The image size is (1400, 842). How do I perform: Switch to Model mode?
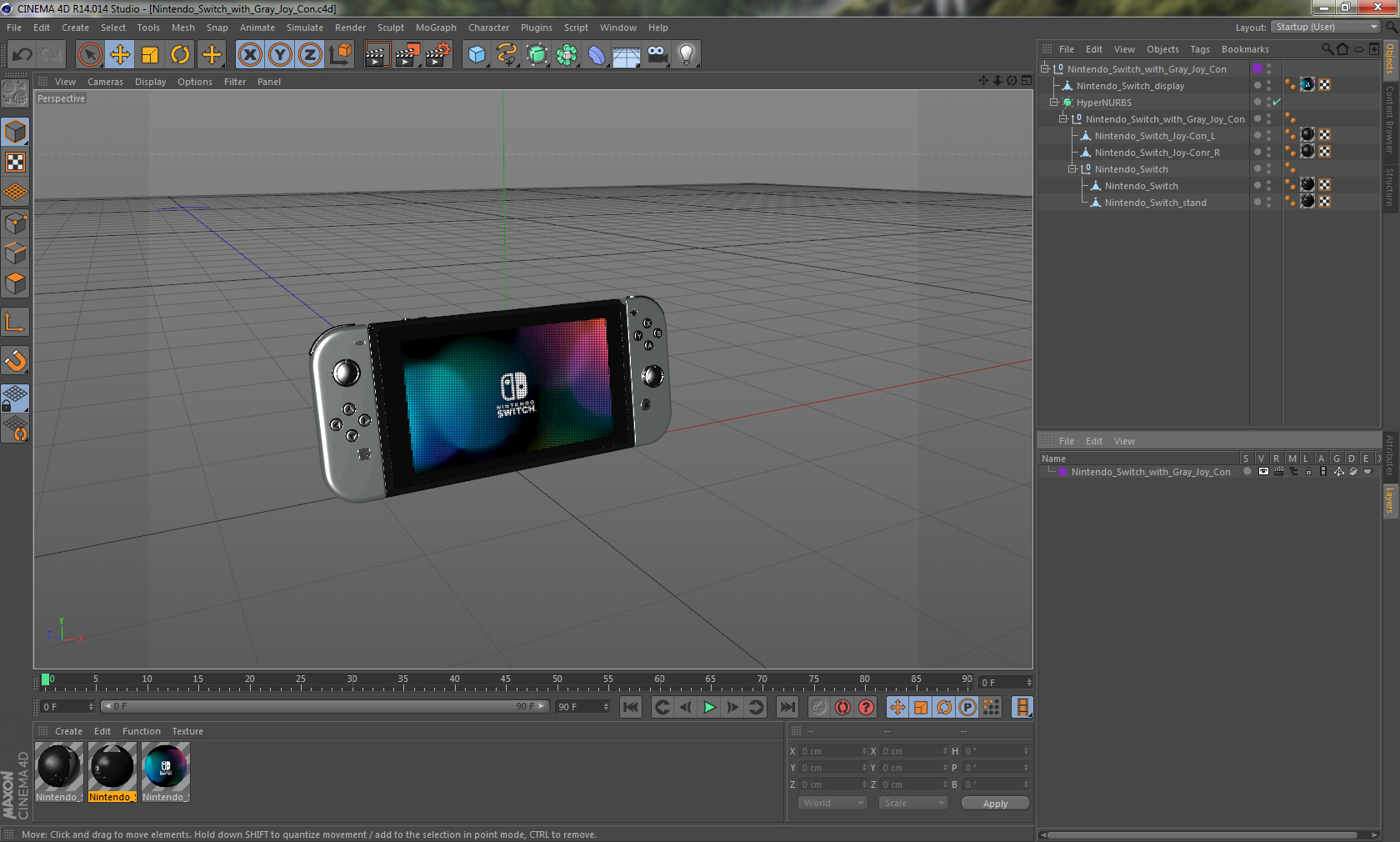pyautogui.click(x=15, y=133)
